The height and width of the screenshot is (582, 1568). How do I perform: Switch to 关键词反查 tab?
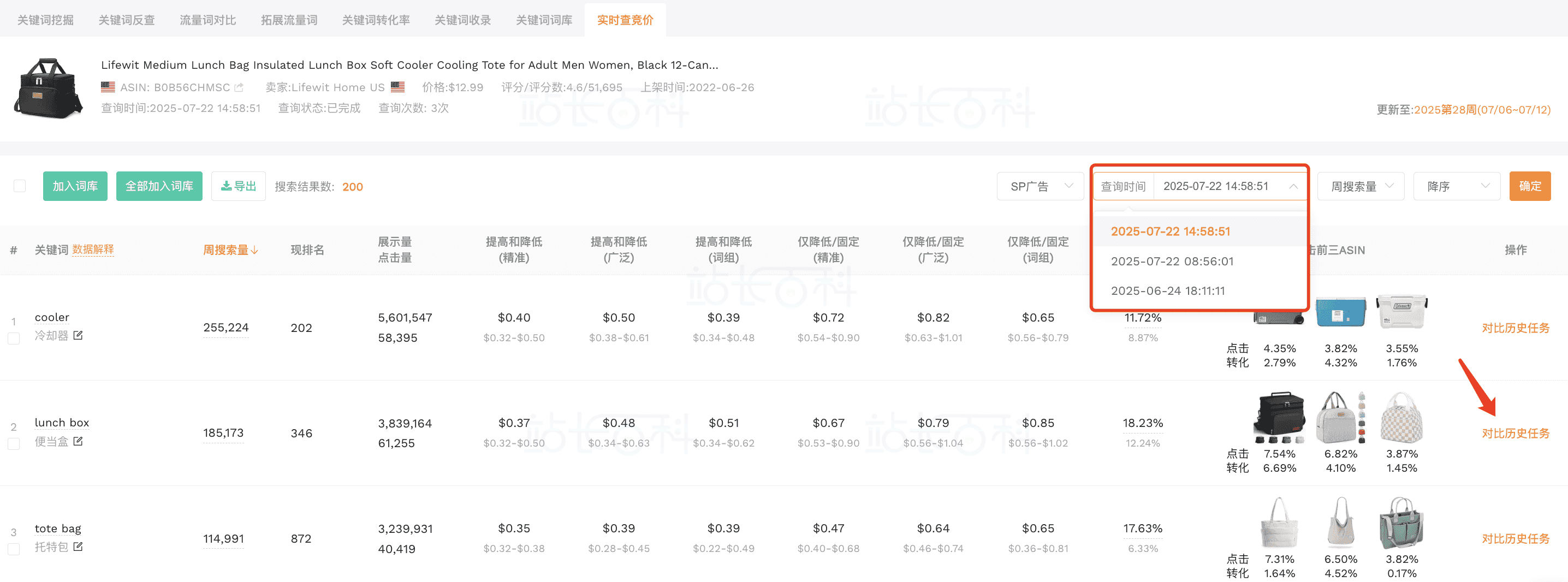click(x=127, y=20)
